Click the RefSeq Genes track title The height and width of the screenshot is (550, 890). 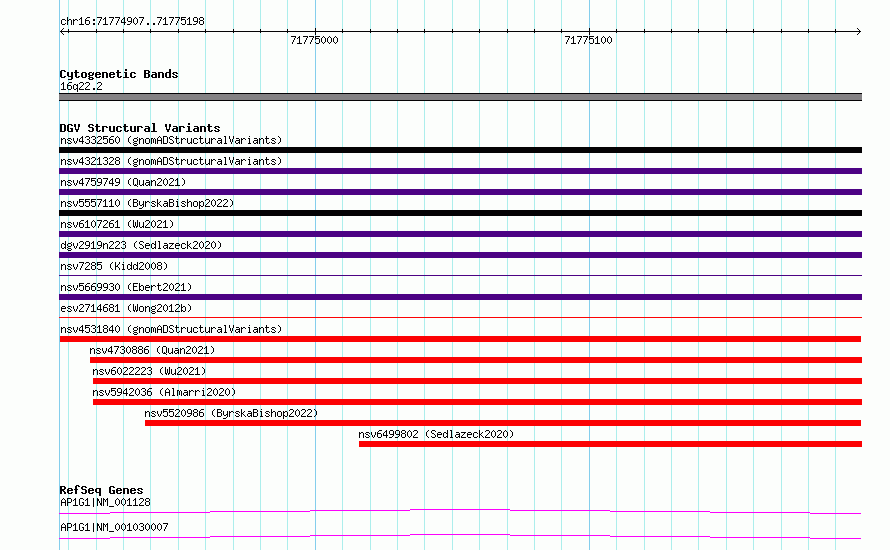tap(101, 490)
